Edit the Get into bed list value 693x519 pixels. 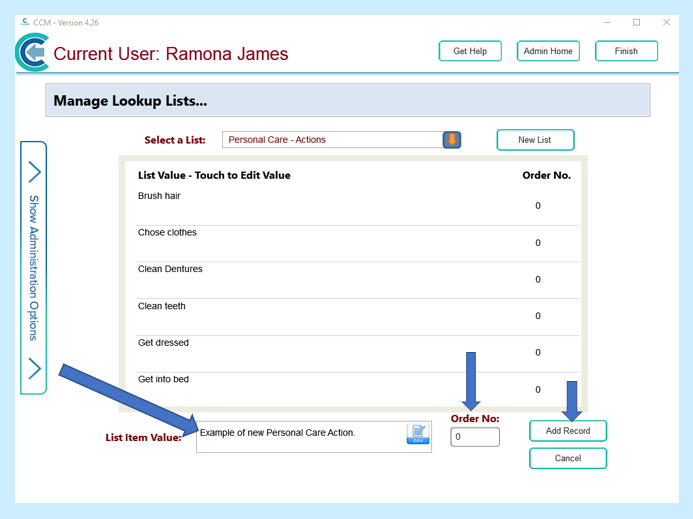click(x=163, y=379)
